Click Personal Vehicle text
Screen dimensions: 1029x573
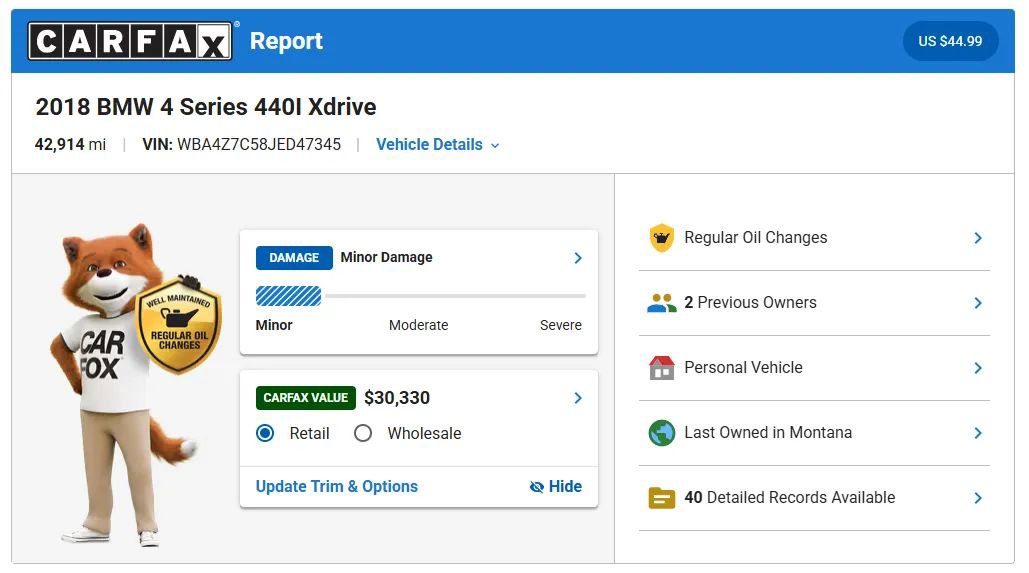click(x=743, y=368)
